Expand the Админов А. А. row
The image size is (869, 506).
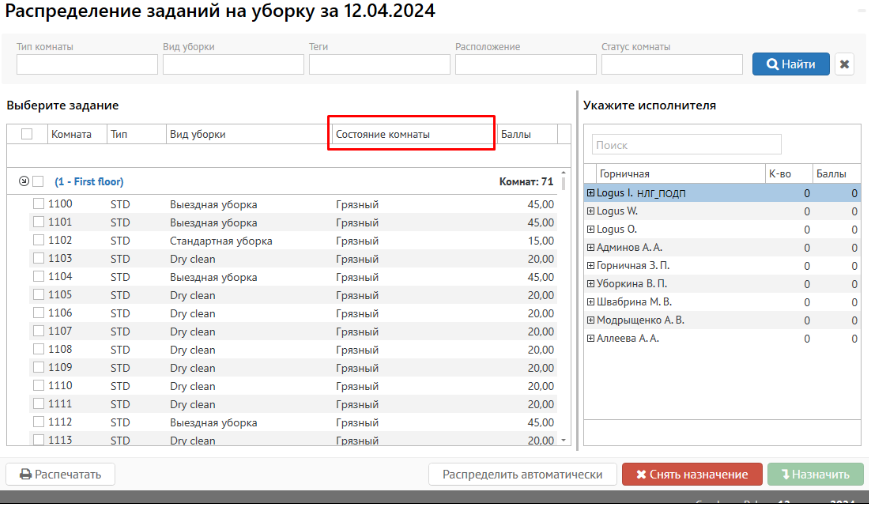[x=591, y=248]
